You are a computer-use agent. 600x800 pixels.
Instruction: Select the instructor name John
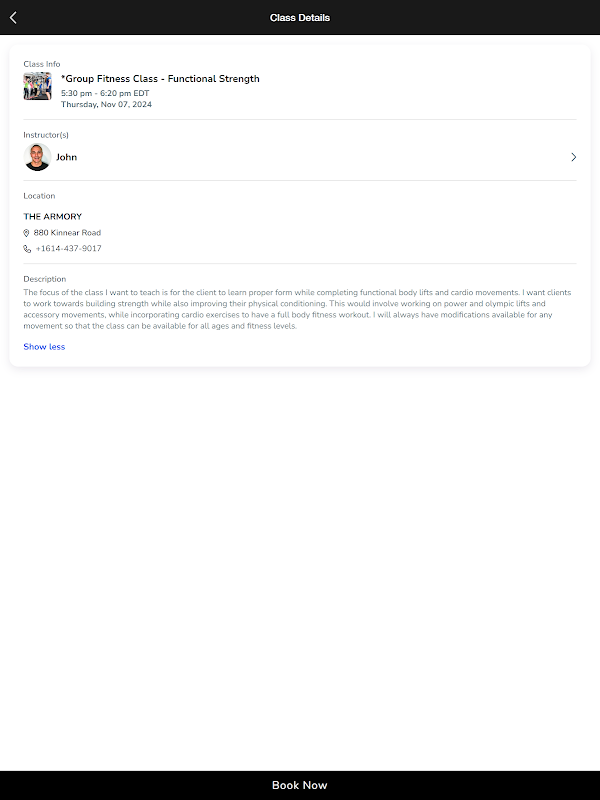click(x=66, y=157)
